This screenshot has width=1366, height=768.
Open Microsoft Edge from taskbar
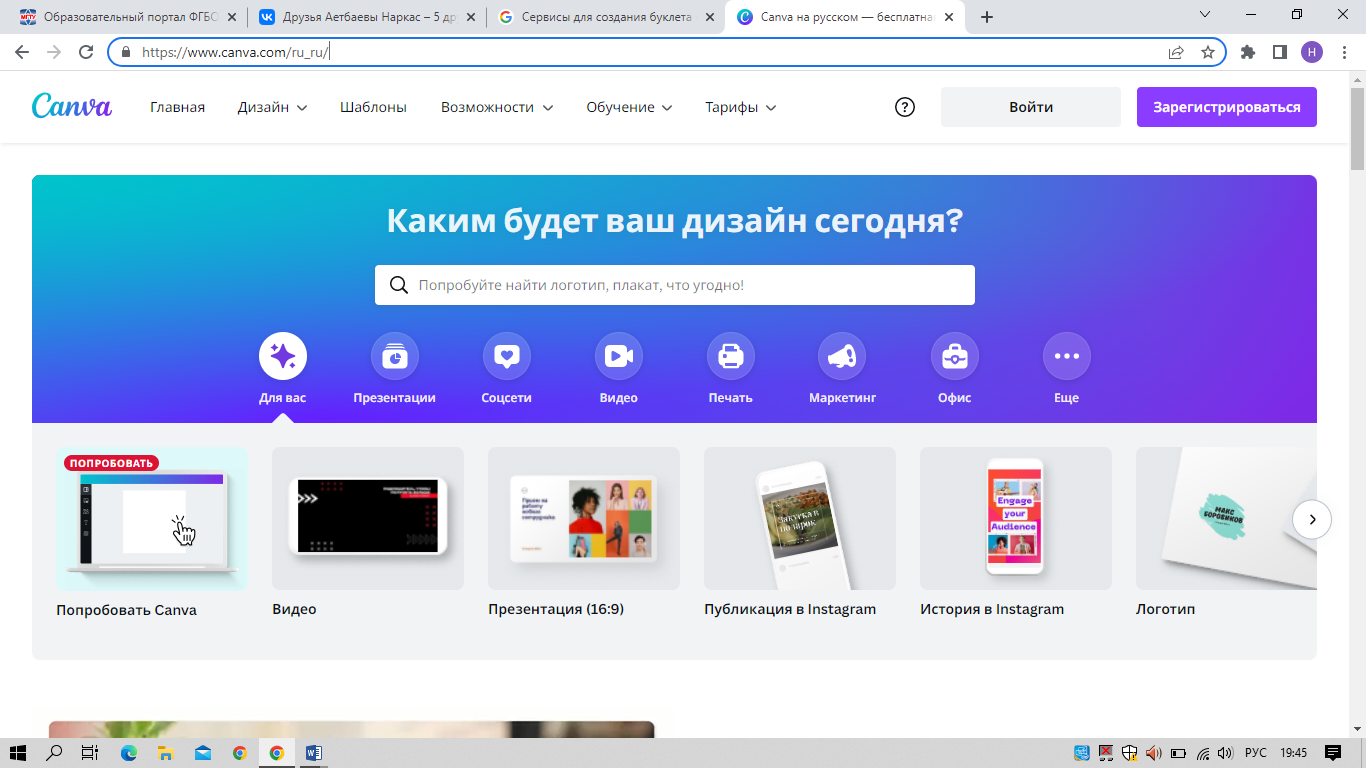click(x=128, y=753)
